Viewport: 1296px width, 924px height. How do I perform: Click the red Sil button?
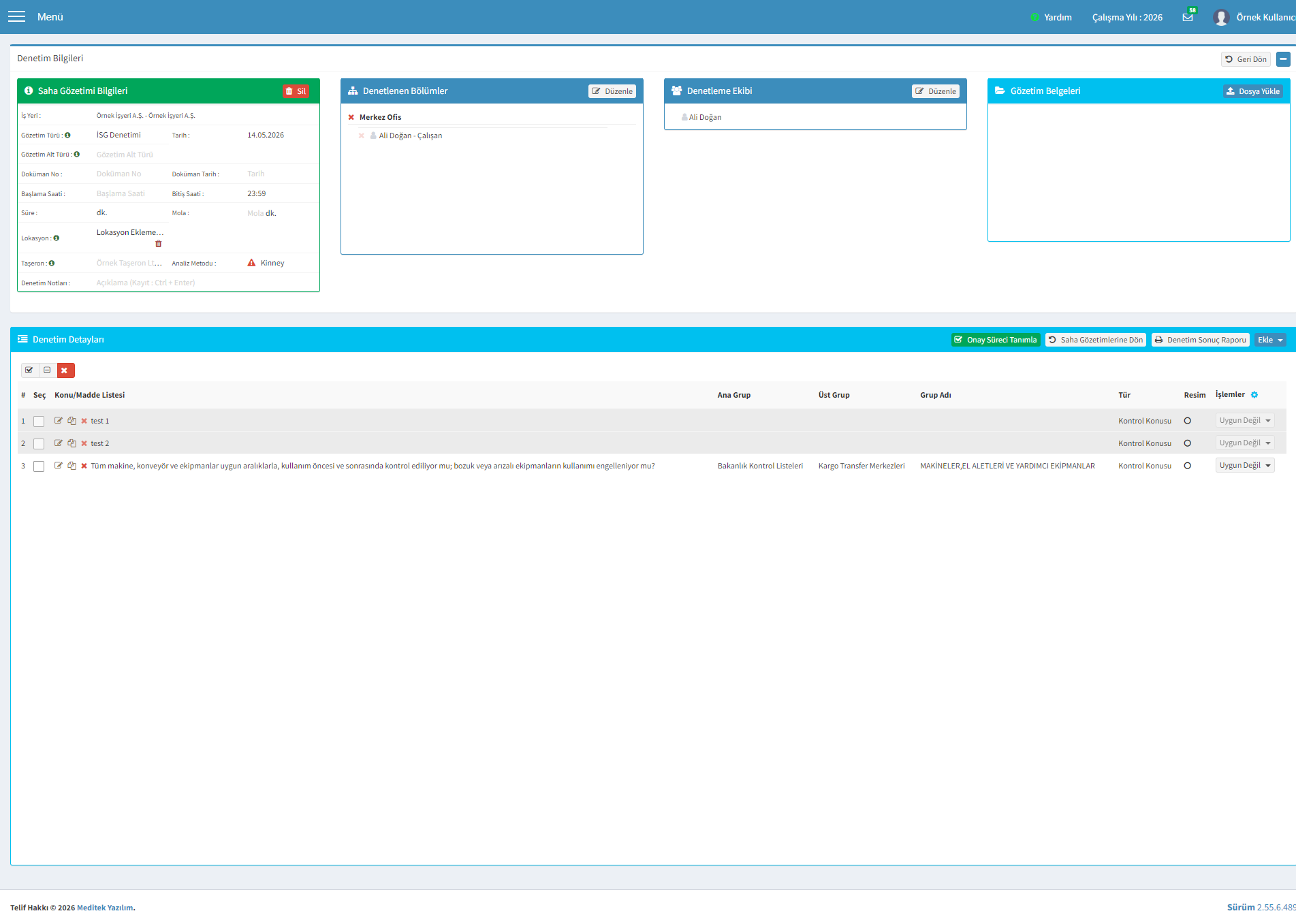click(296, 91)
